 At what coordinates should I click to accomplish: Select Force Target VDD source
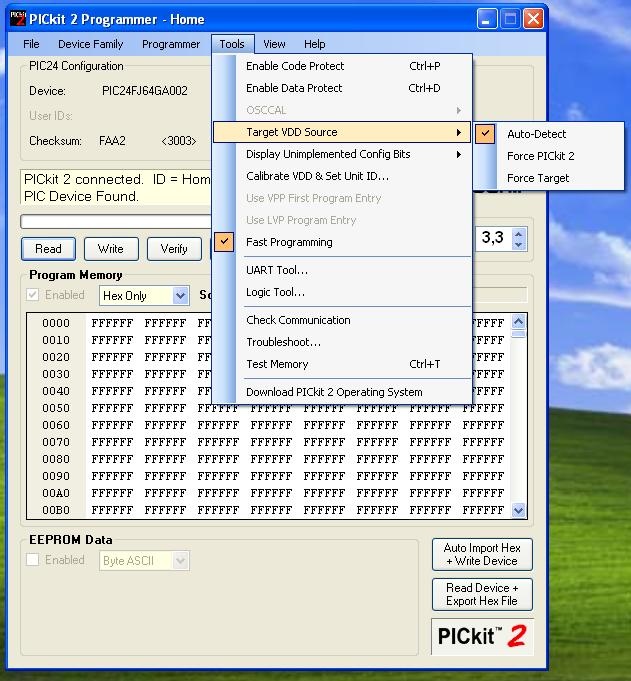pyautogui.click(x=549, y=179)
